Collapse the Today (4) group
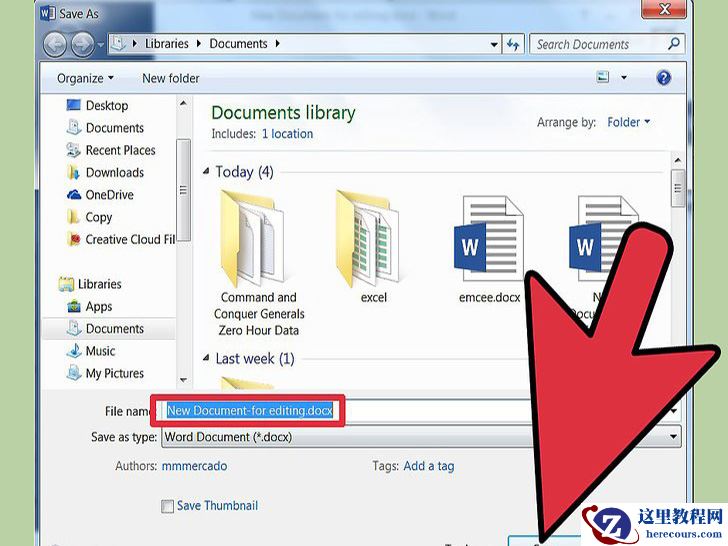Screen dimensions: 728x546 (206, 172)
